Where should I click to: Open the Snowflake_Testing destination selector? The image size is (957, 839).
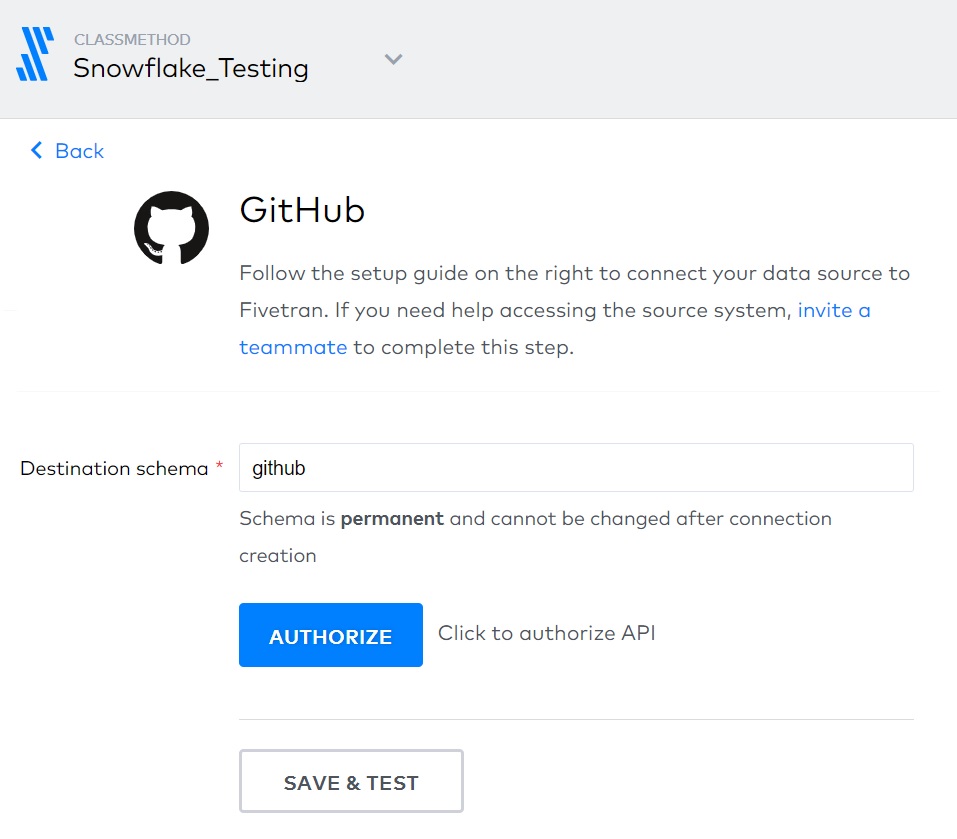tap(191, 68)
